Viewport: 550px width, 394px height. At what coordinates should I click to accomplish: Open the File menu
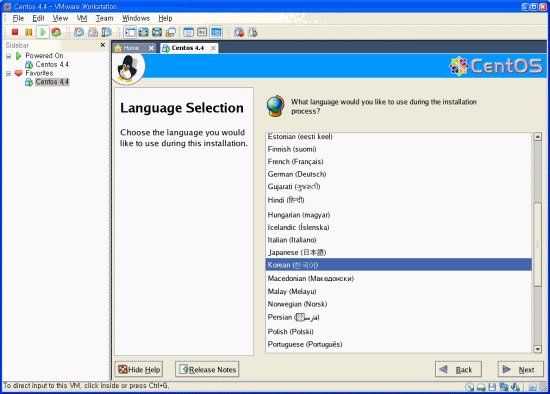pos(18,18)
